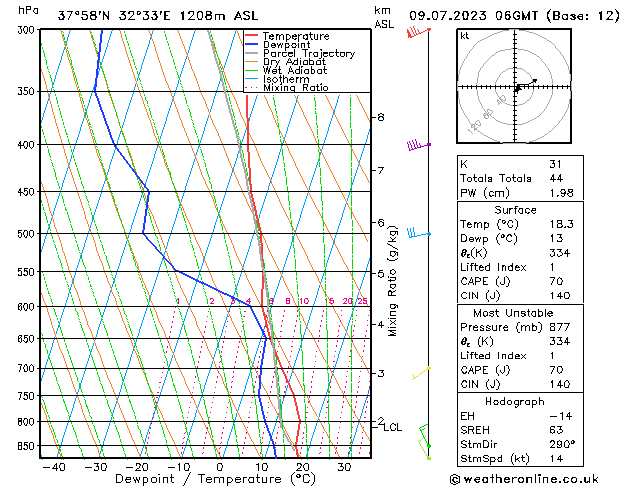Click the date header '09.07.2023 06GMT (Base: 12)'
Image resolution: width=629 pixels, height=486 pixels.
tap(514, 16)
